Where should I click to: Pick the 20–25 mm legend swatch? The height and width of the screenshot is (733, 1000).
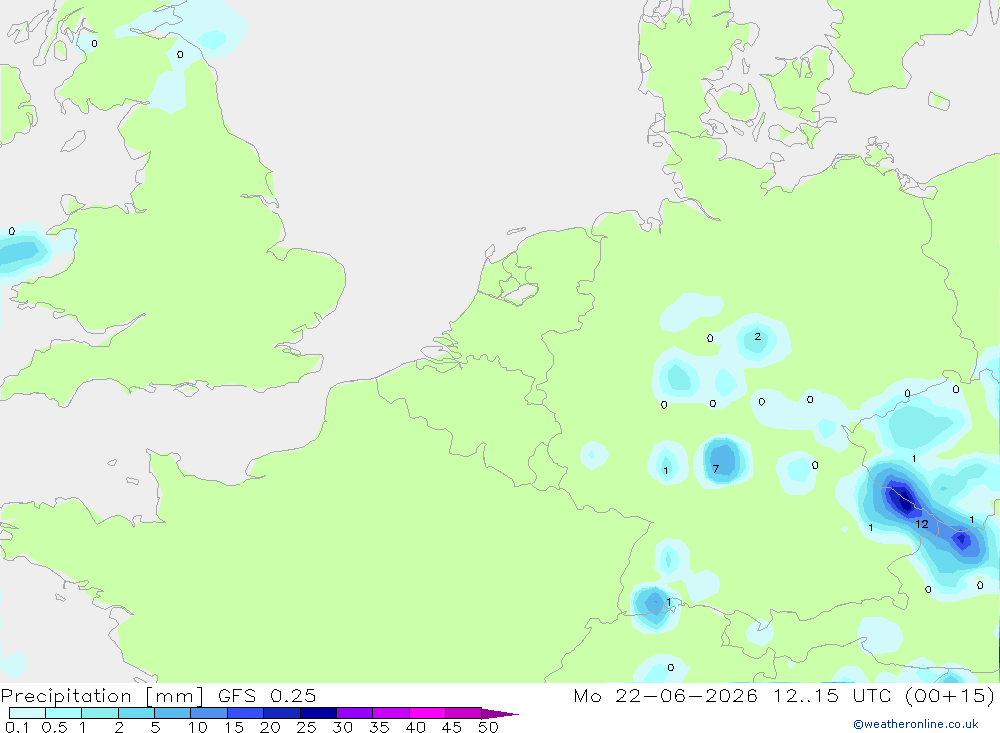point(281,713)
